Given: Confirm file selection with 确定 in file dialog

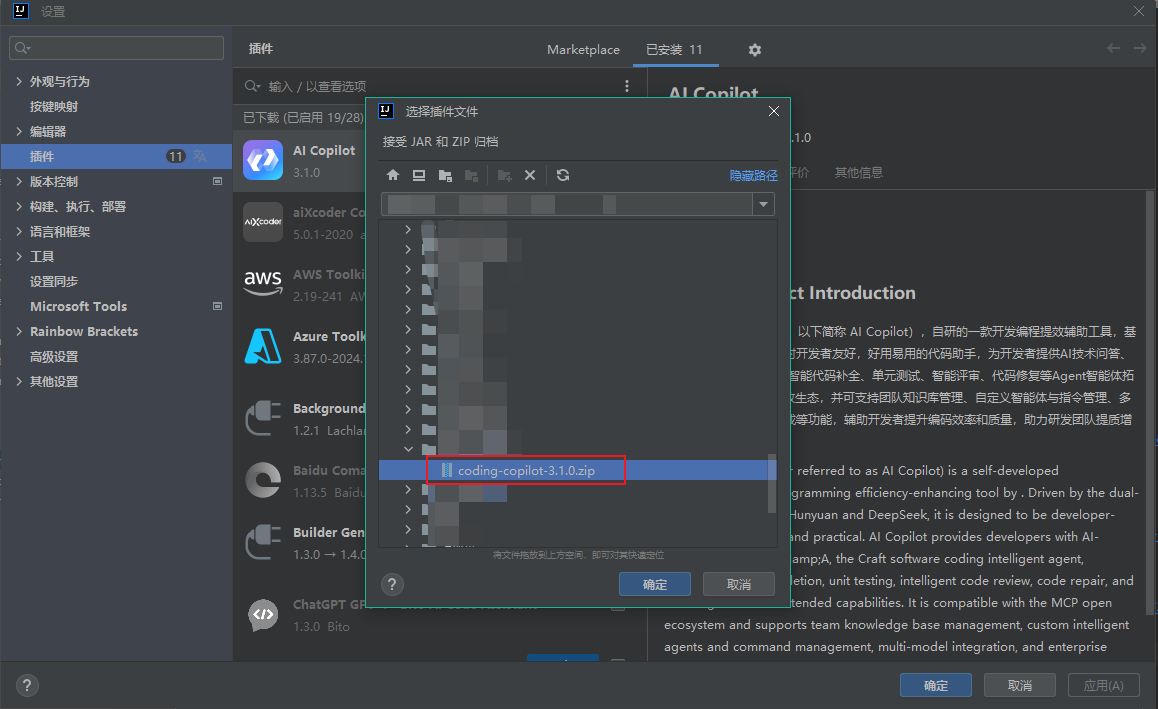Looking at the screenshot, I should click(655, 584).
